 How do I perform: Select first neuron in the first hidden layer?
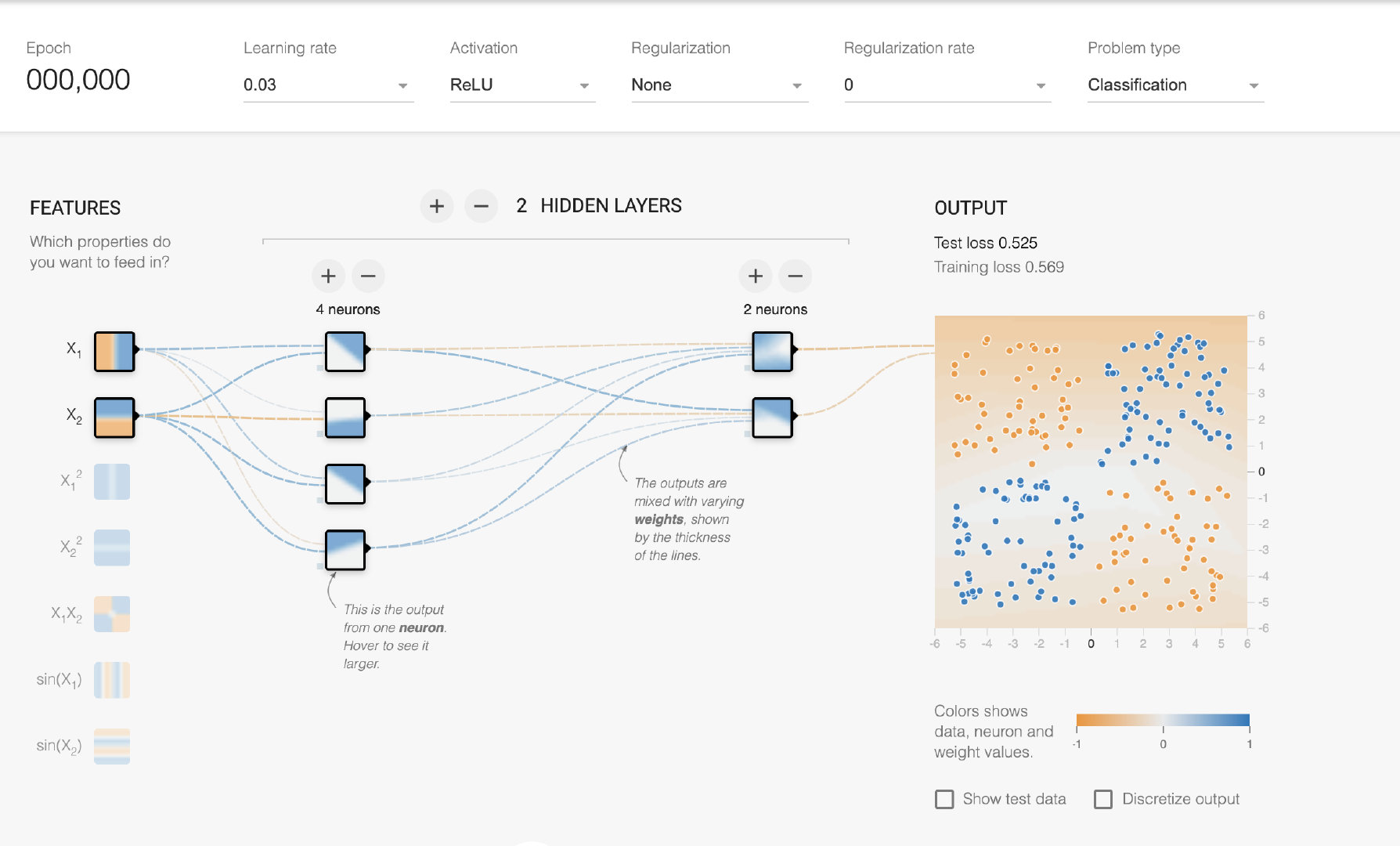(345, 351)
